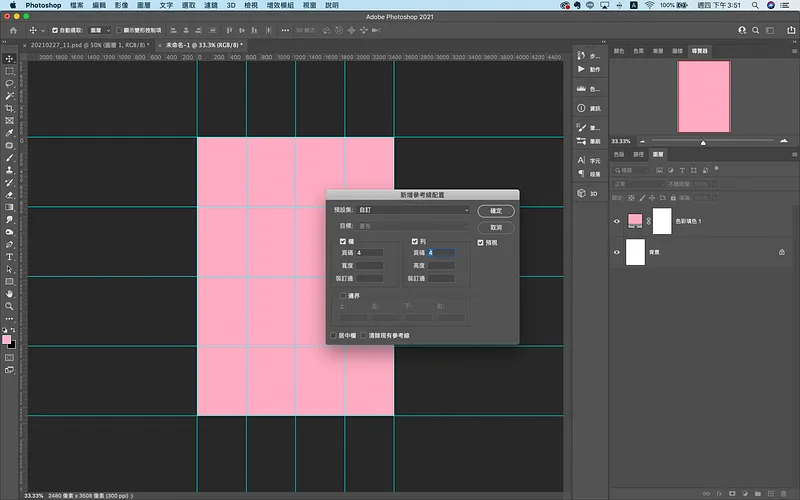Open the Navigator panel options menu
Screen dimensions: 800x500
[794, 51]
